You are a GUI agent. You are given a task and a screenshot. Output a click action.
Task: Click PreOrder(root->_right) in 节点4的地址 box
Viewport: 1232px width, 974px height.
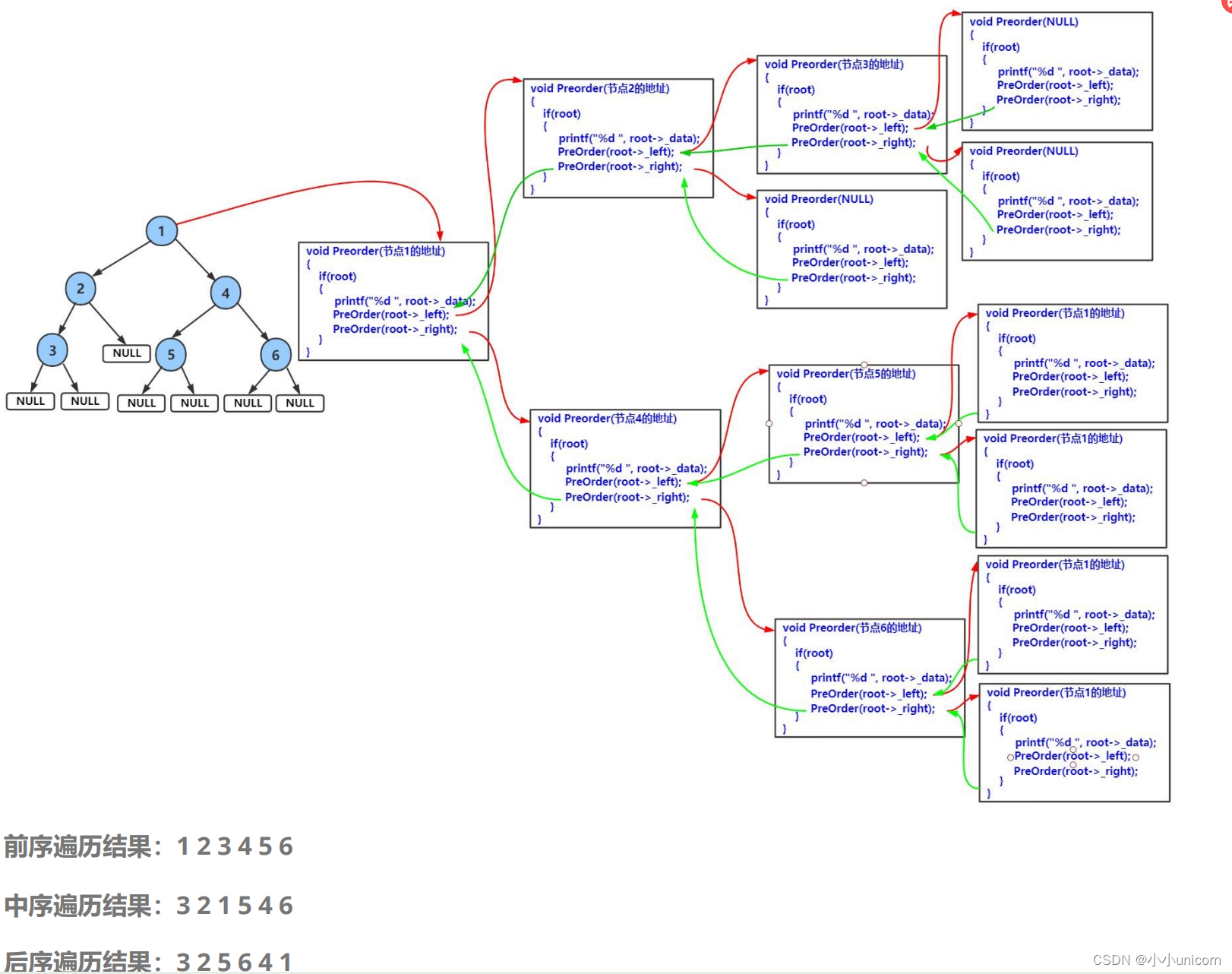point(627,497)
